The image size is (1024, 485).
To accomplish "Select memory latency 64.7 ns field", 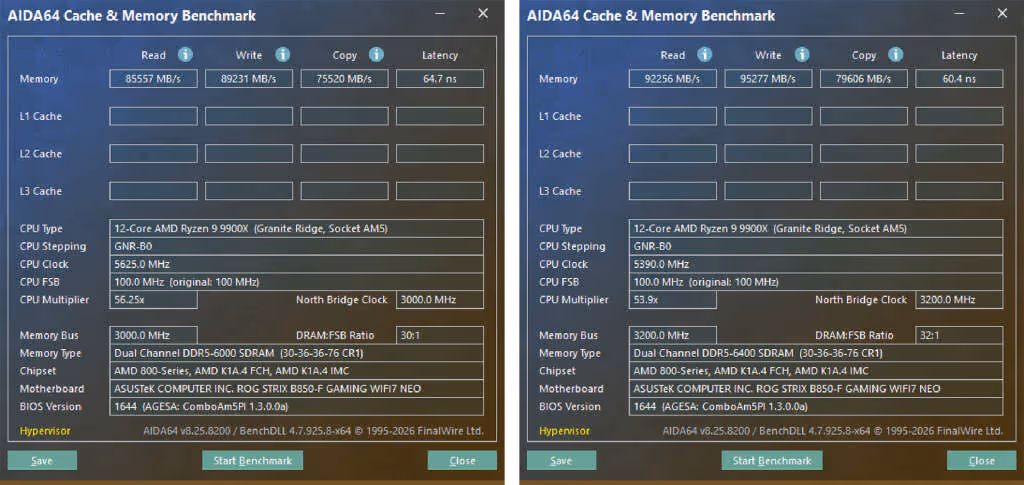I will (440, 79).
